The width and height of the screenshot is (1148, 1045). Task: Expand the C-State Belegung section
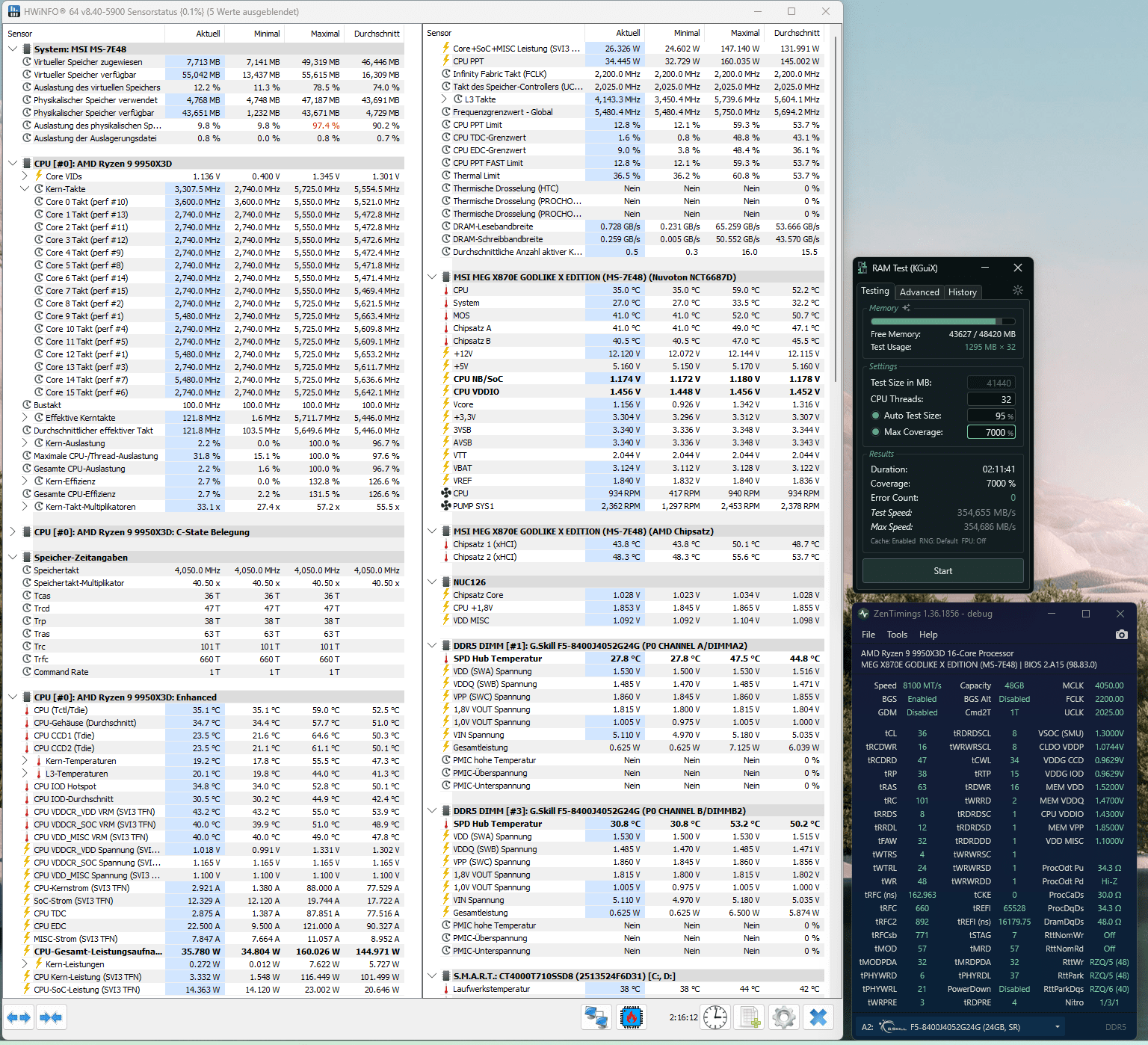coord(13,532)
